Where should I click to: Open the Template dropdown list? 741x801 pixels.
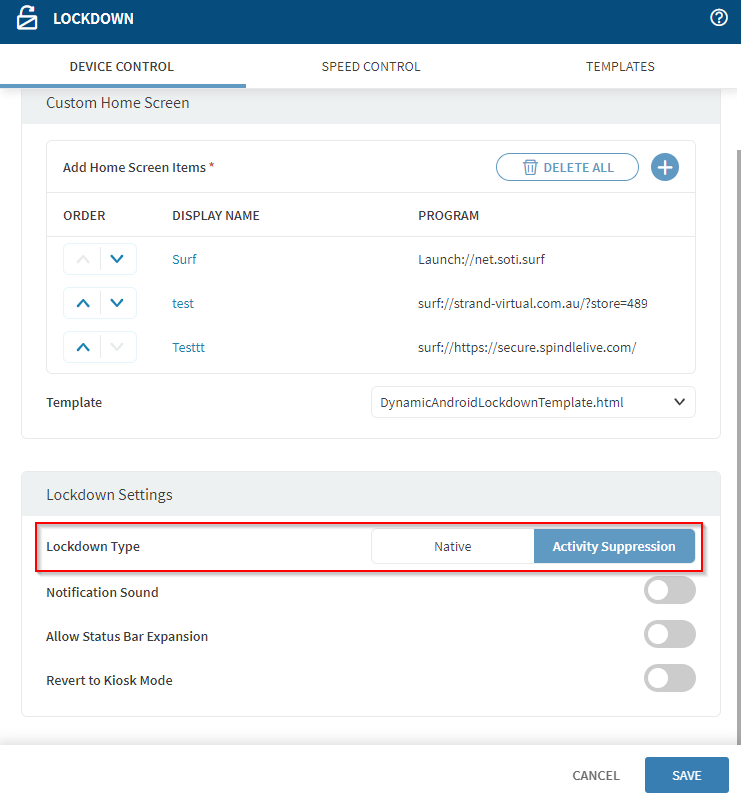tap(532, 402)
